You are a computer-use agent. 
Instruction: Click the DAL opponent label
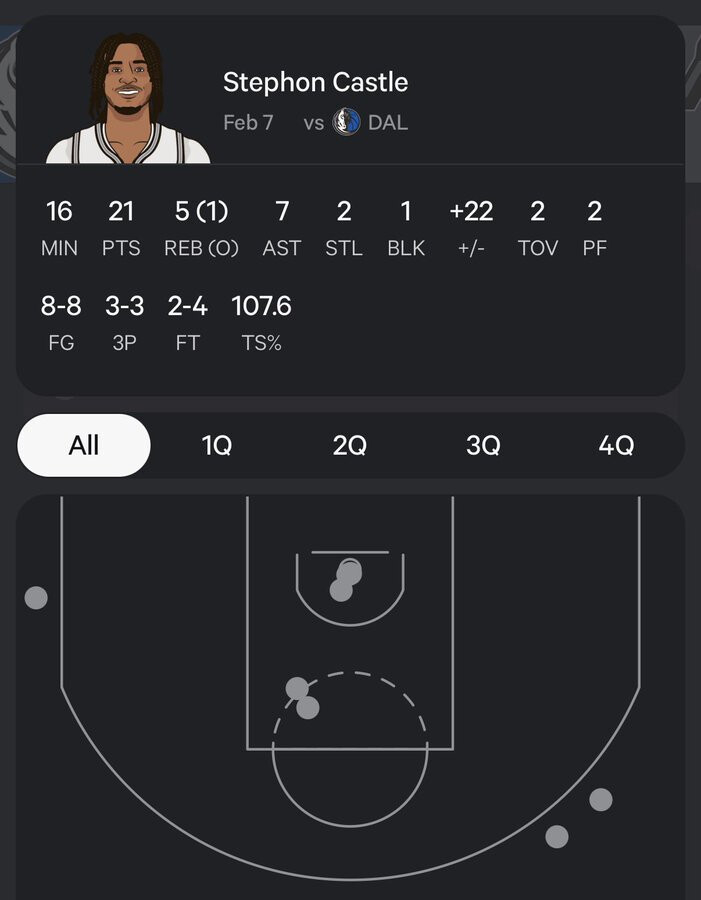point(388,122)
